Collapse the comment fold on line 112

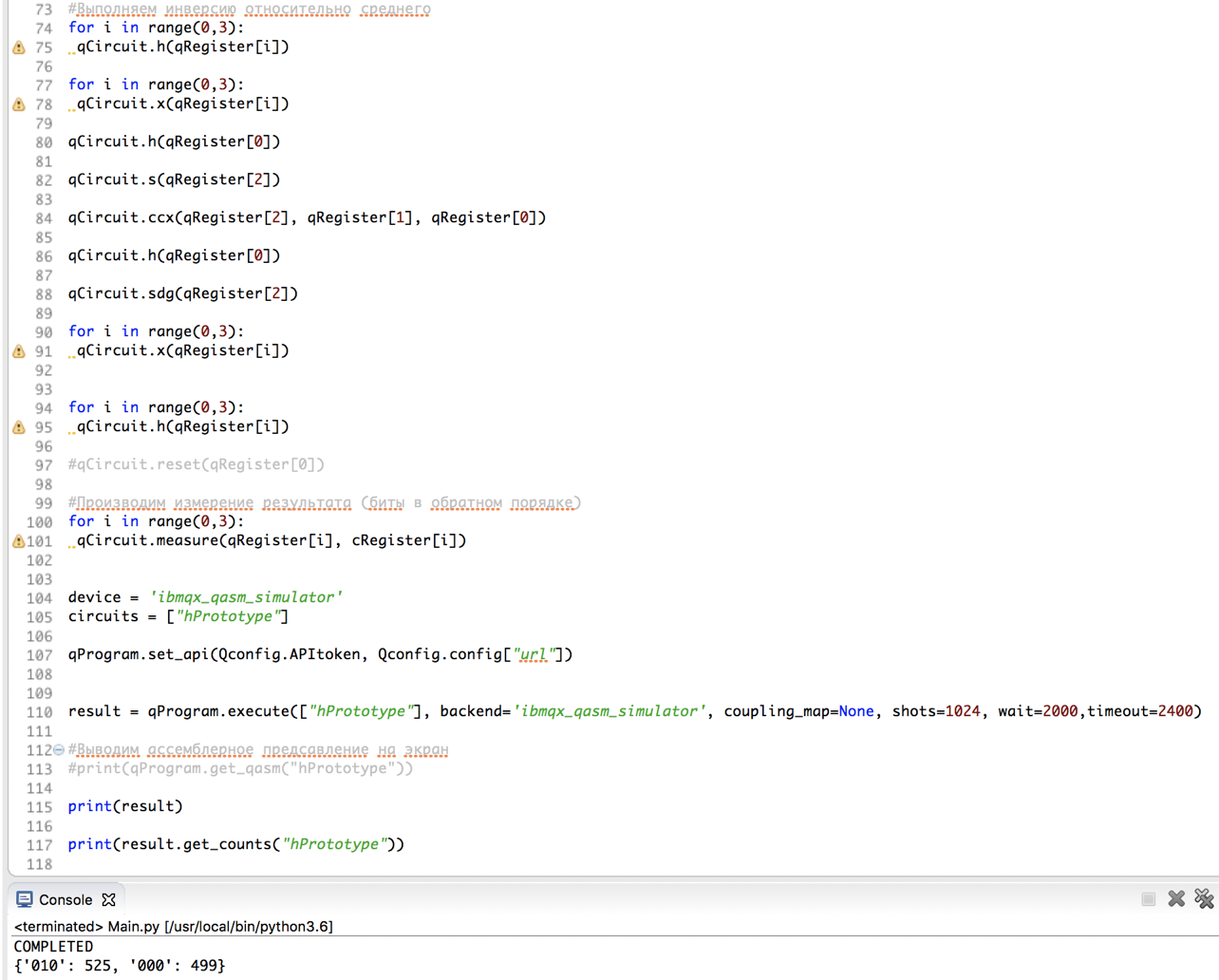pos(59,749)
